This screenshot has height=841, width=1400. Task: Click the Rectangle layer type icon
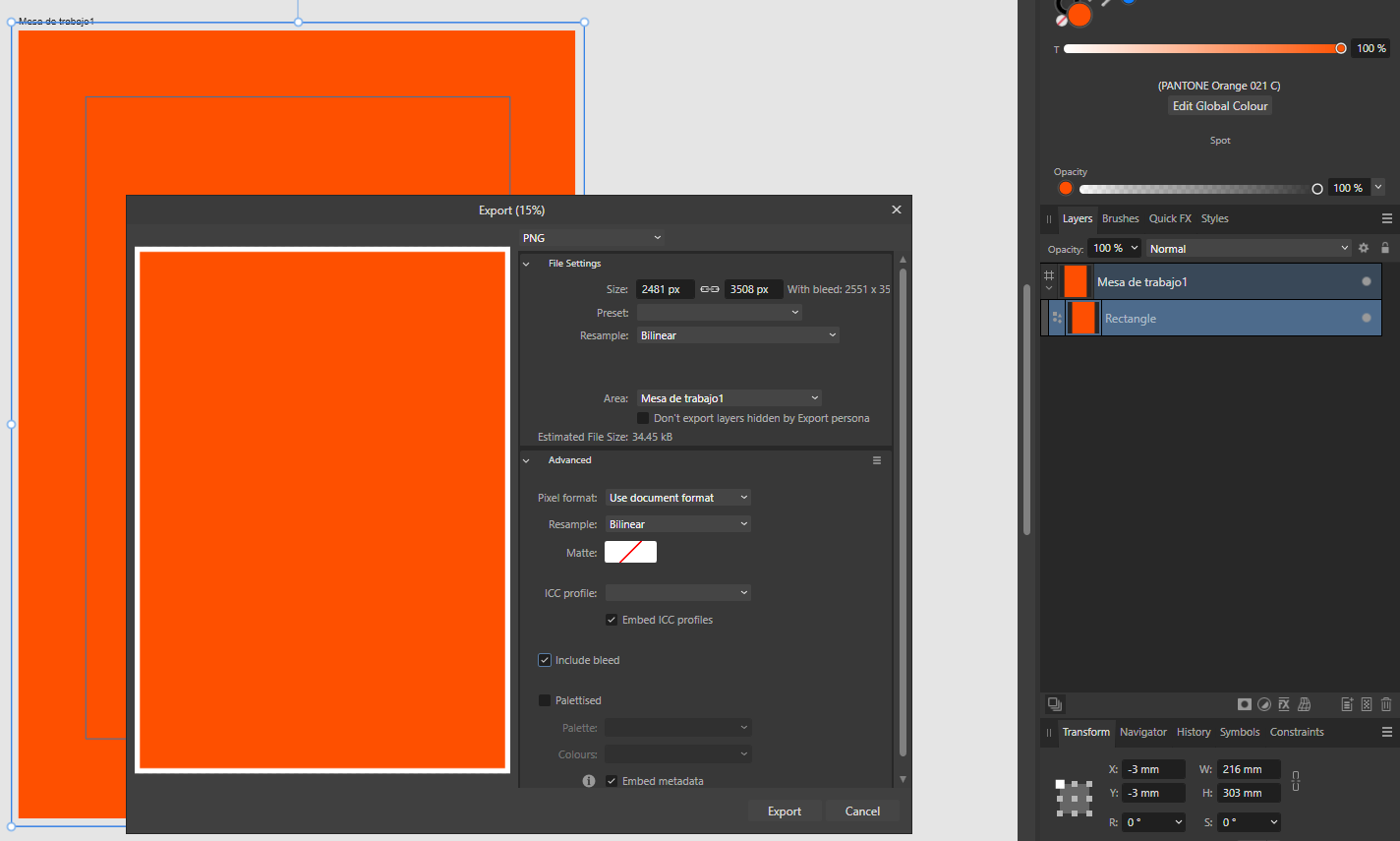click(1057, 318)
